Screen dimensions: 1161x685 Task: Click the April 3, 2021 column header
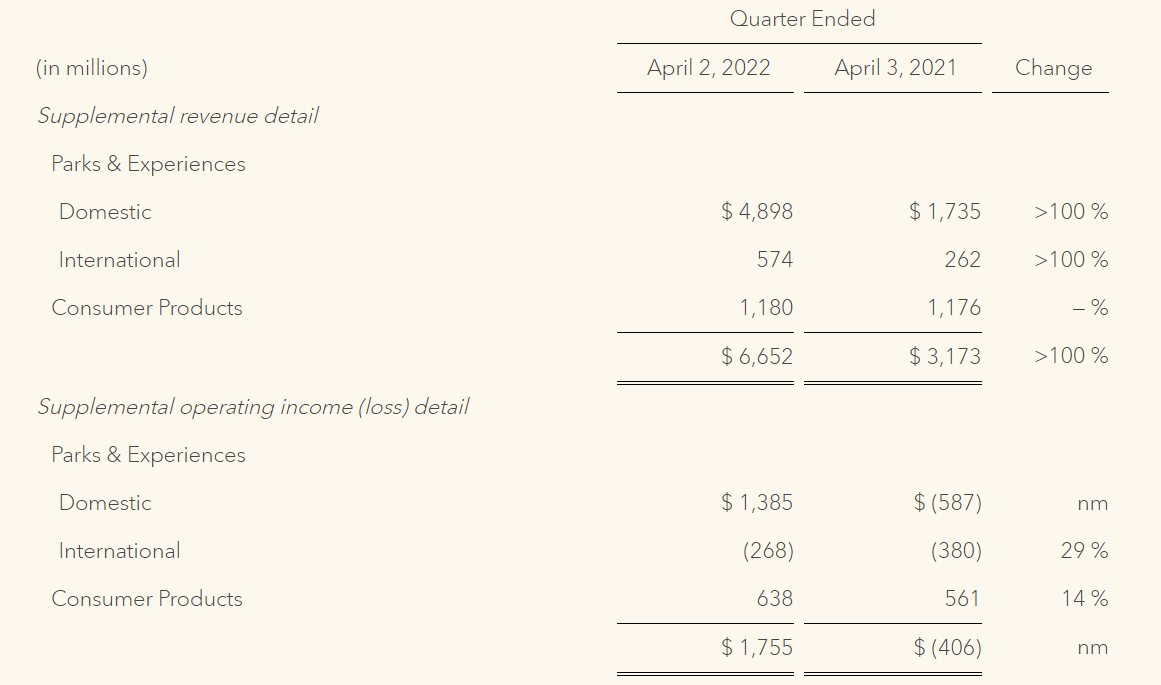pos(895,68)
